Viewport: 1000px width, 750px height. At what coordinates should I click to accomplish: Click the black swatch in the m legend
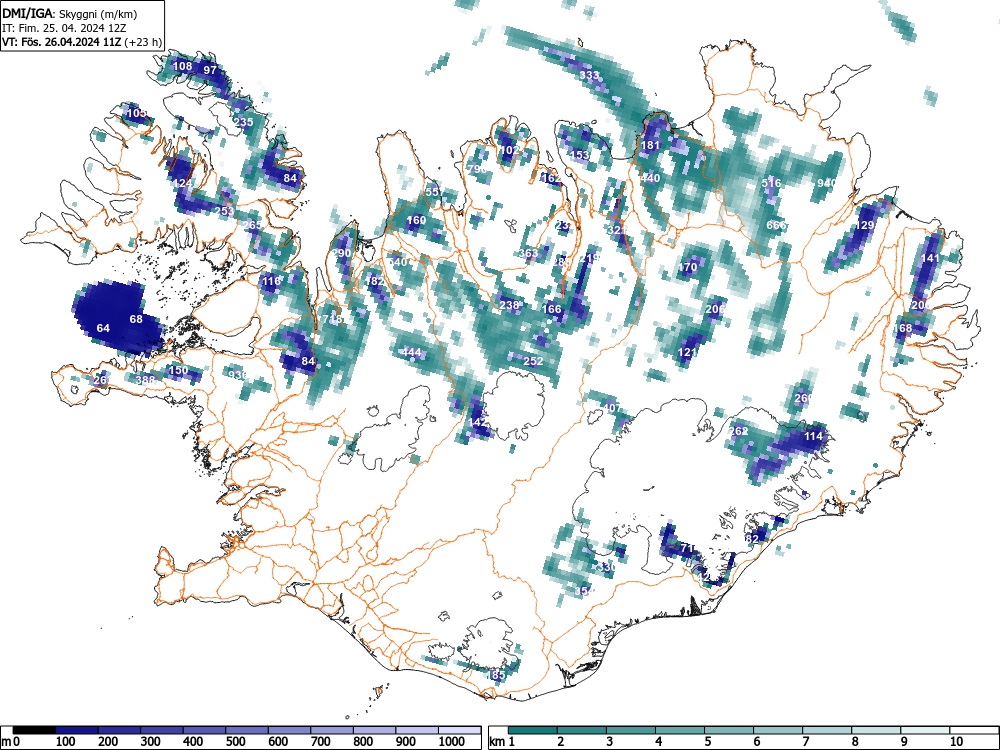[x=34, y=730]
